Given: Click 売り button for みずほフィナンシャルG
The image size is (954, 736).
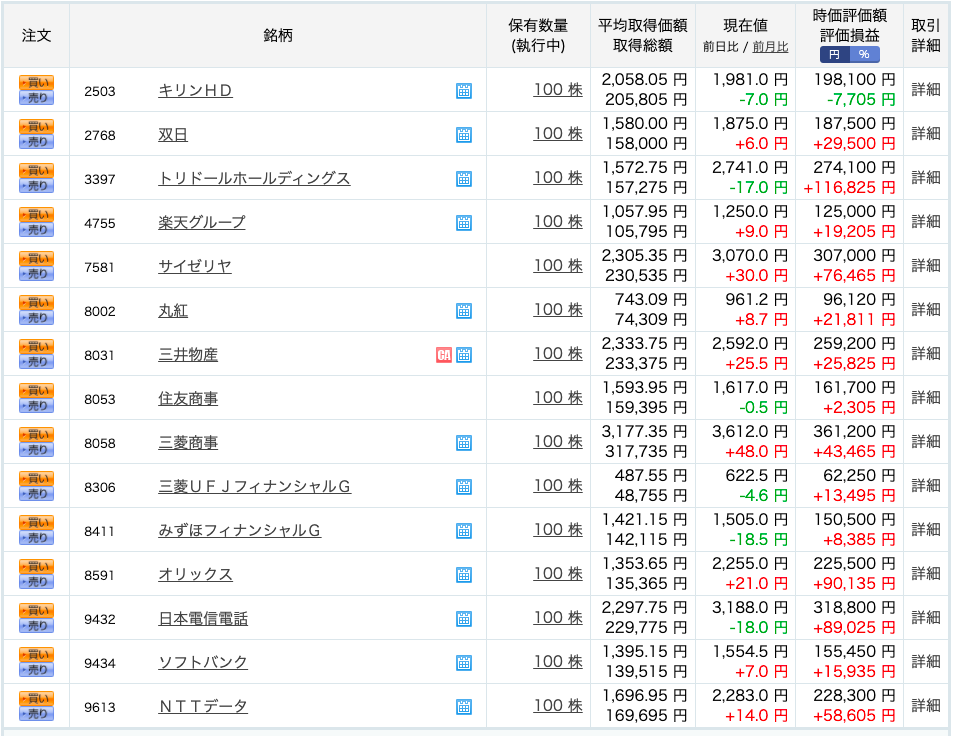Looking at the screenshot, I should click(x=37, y=538).
